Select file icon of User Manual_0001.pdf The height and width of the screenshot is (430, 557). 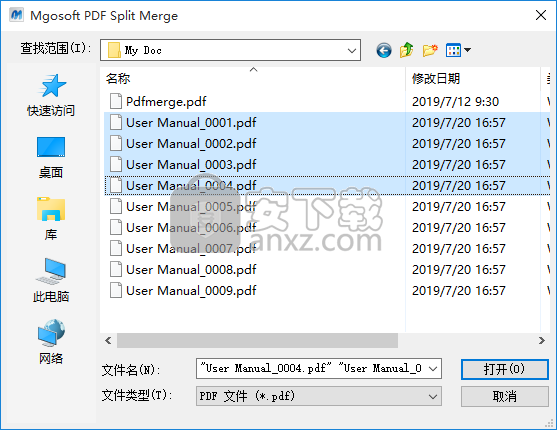[x=116, y=122]
